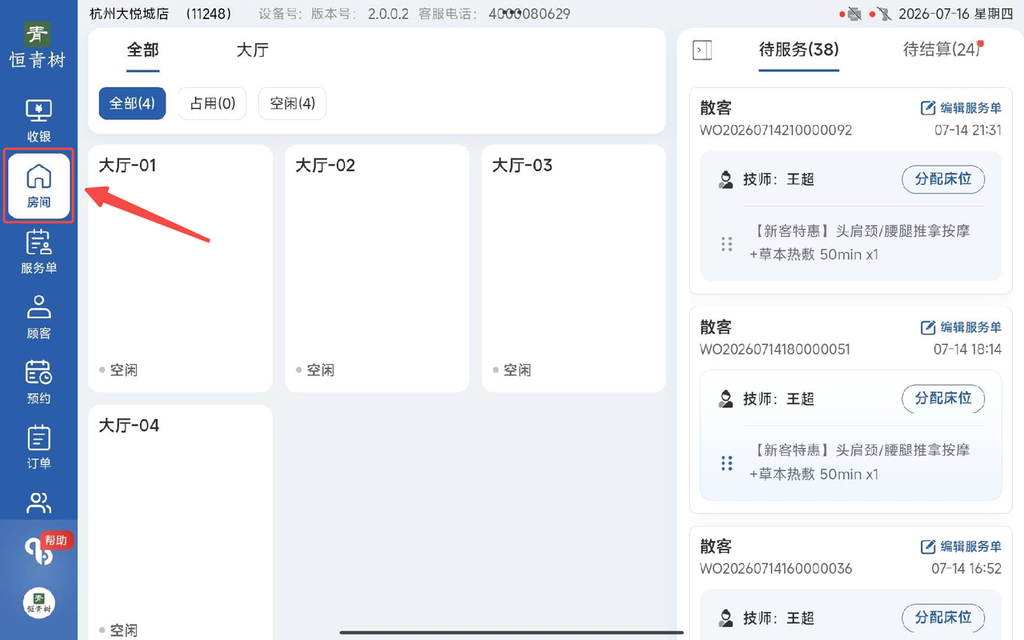Filter rooms by 全部(4)
Image resolution: width=1024 pixels, height=640 pixels.
point(132,103)
